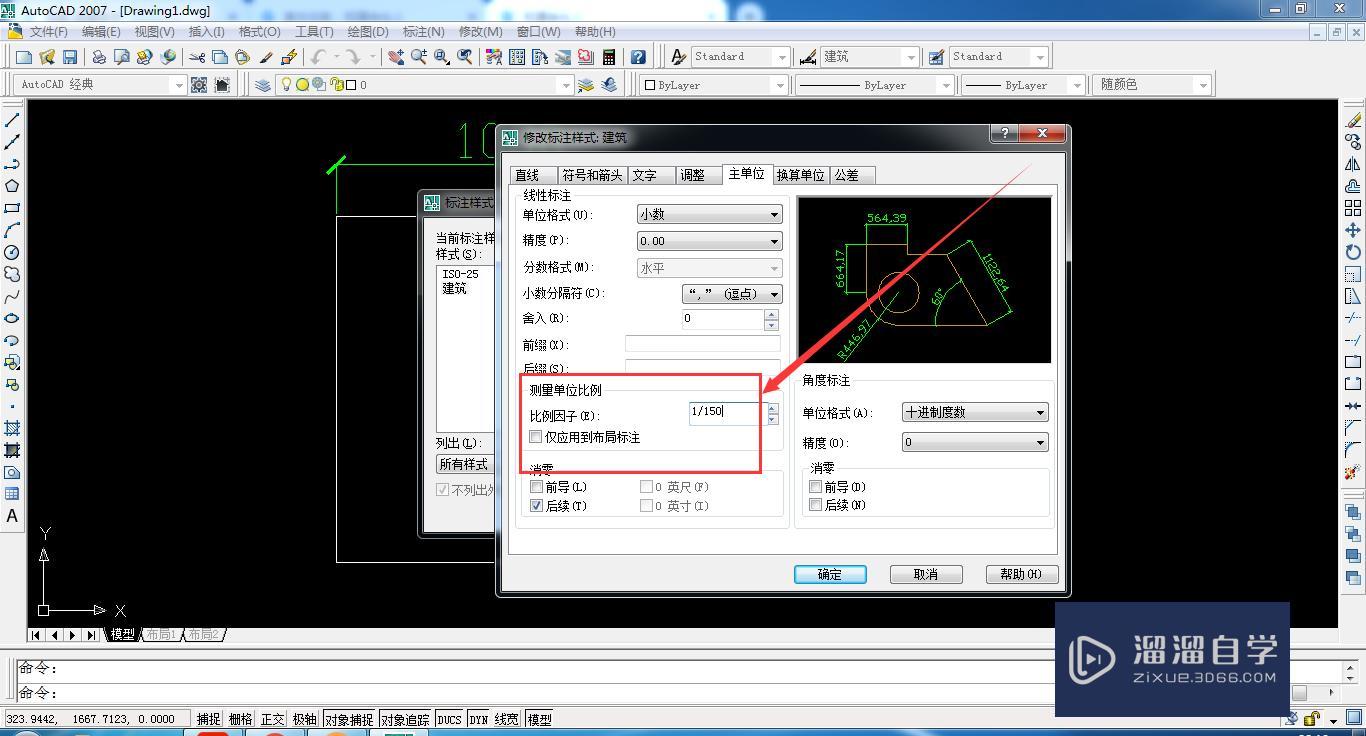Open 单位格式(U) dropdown showing 小数
The image size is (1366, 736).
coord(709,214)
